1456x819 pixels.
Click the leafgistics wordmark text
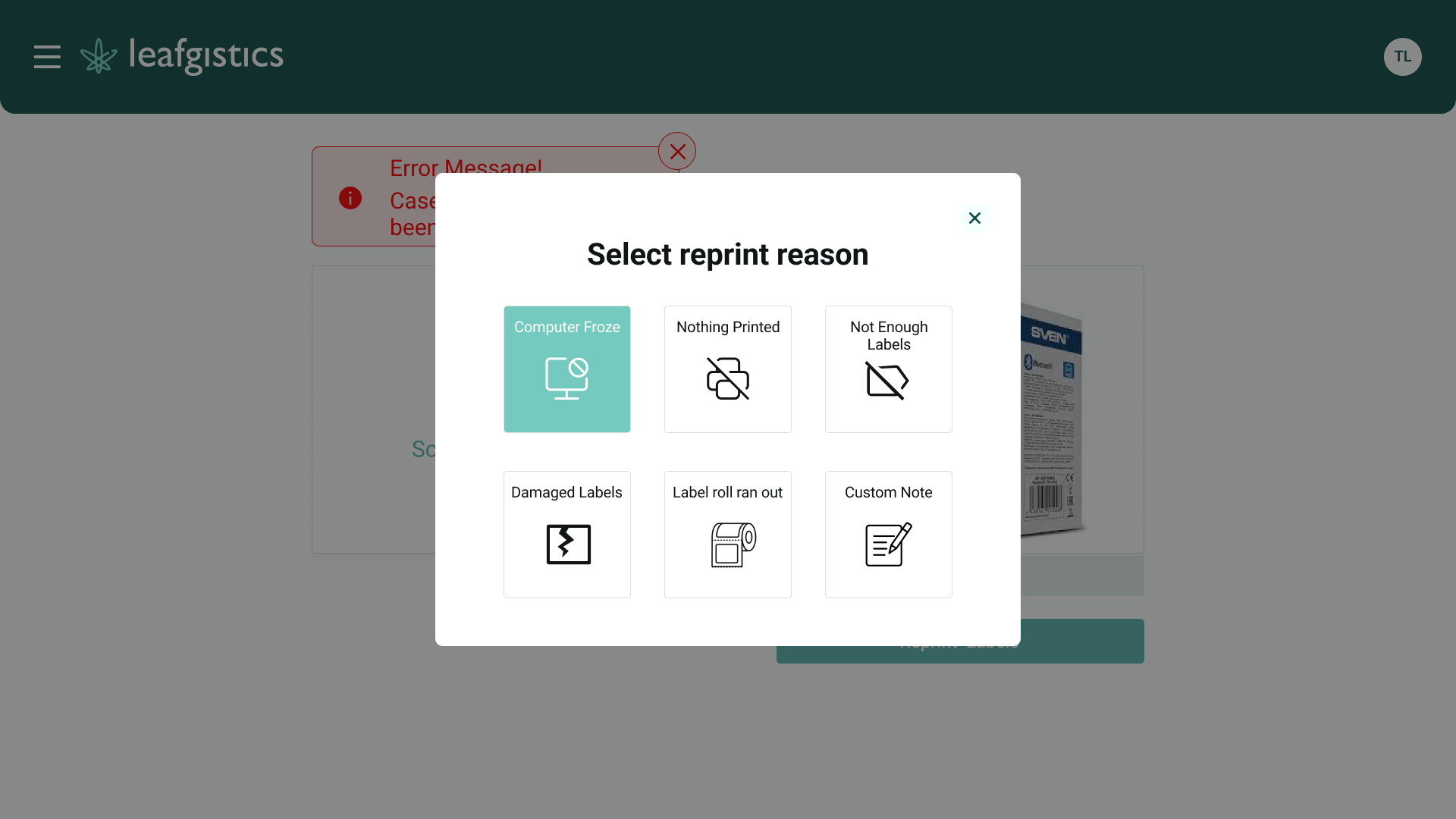(206, 56)
